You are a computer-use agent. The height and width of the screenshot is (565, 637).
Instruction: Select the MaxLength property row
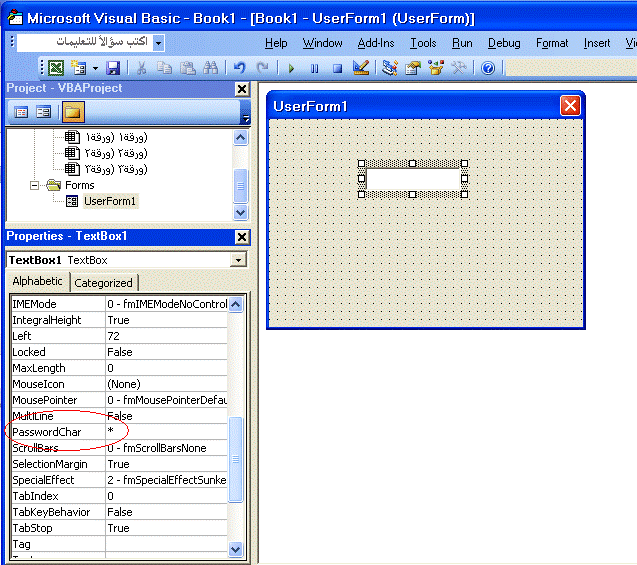point(119,368)
